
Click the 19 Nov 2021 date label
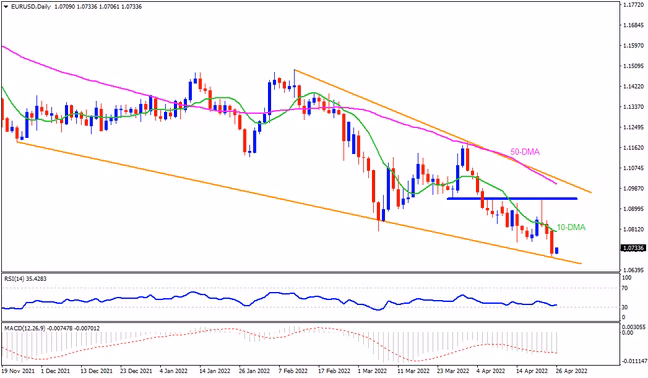tap(17, 371)
